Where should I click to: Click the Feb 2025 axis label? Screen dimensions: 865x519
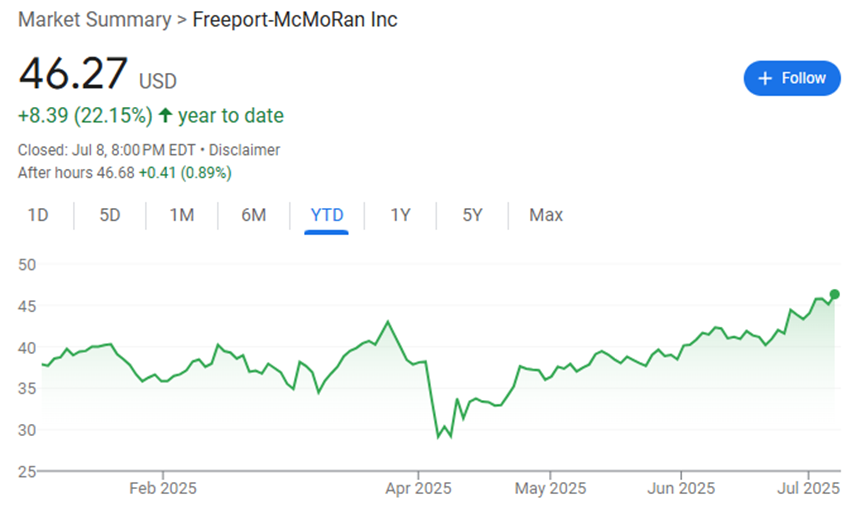(163, 489)
